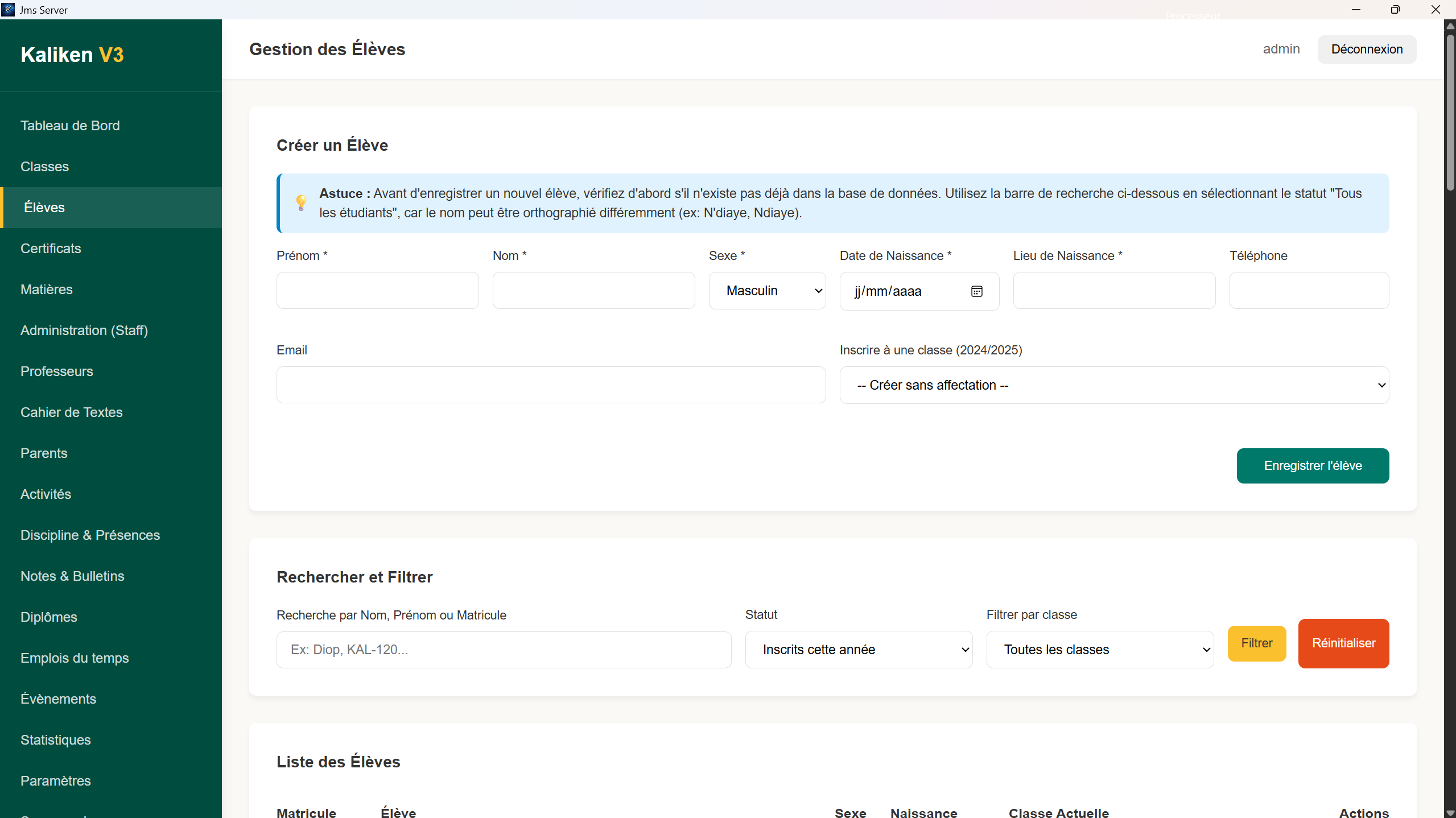Restore down the window
This screenshot has height=818, width=1456.
(x=1395, y=9)
